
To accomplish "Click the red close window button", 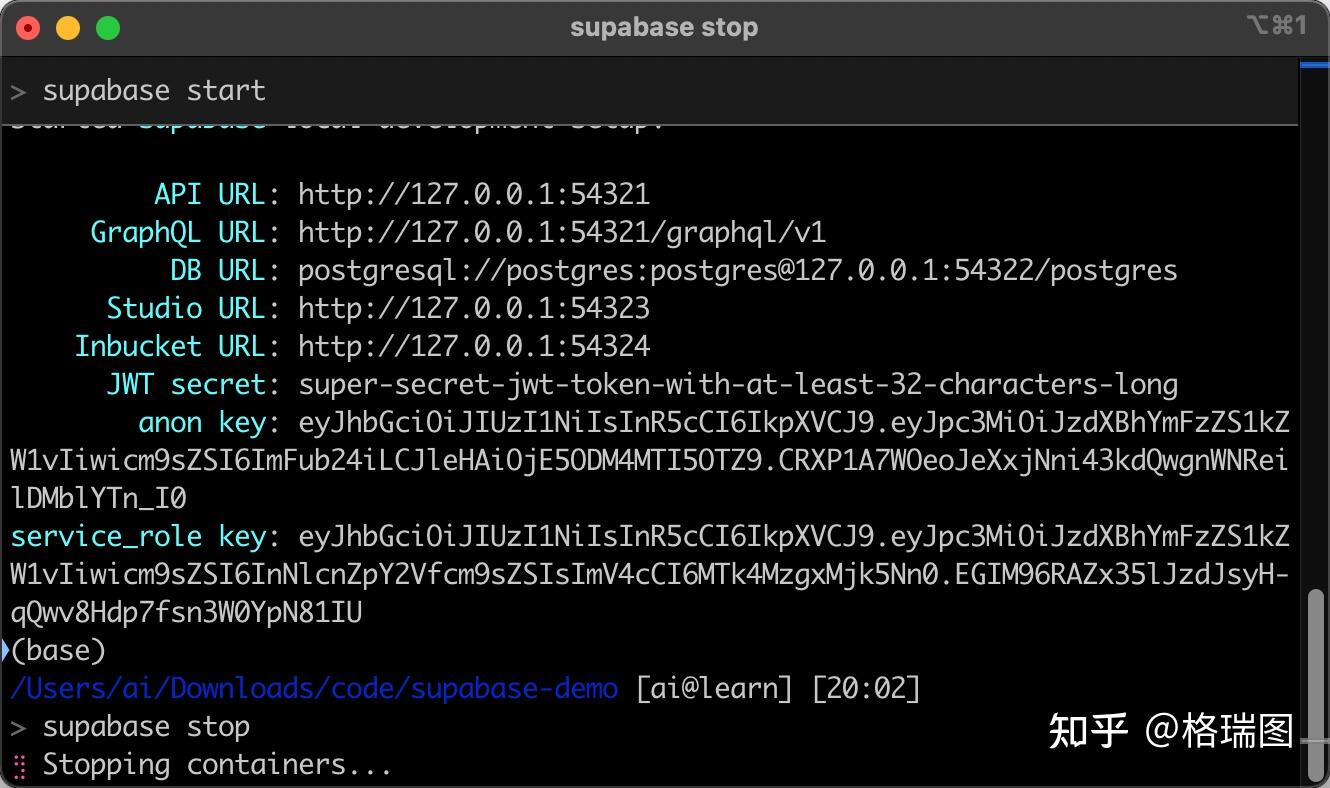I will [28, 28].
